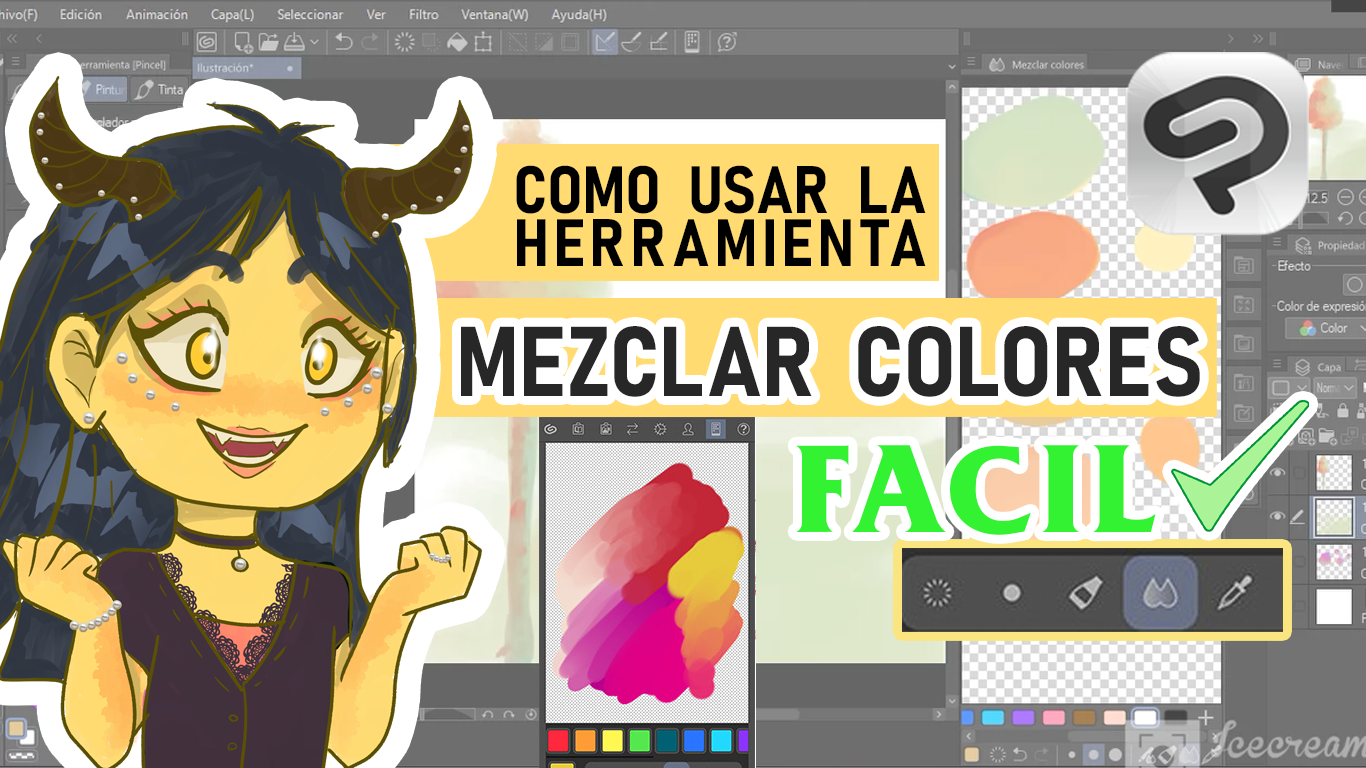
Task: Open the Clip Studio launcher icon in command bar
Action: click(x=207, y=42)
